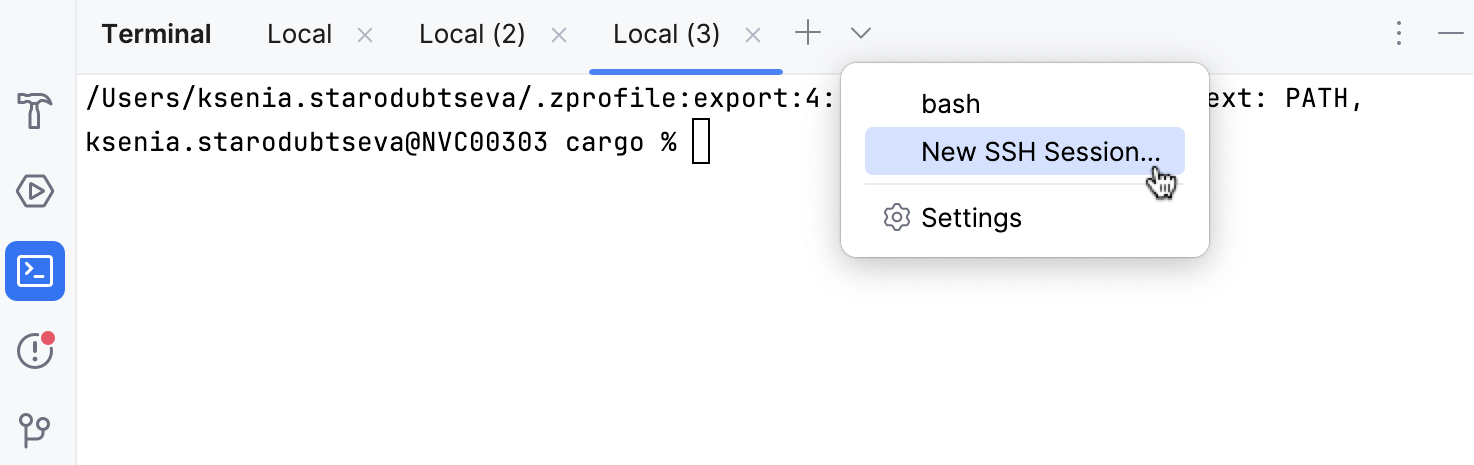Close the Local (3) tab
The height and width of the screenshot is (465, 1474).
[753, 35]
